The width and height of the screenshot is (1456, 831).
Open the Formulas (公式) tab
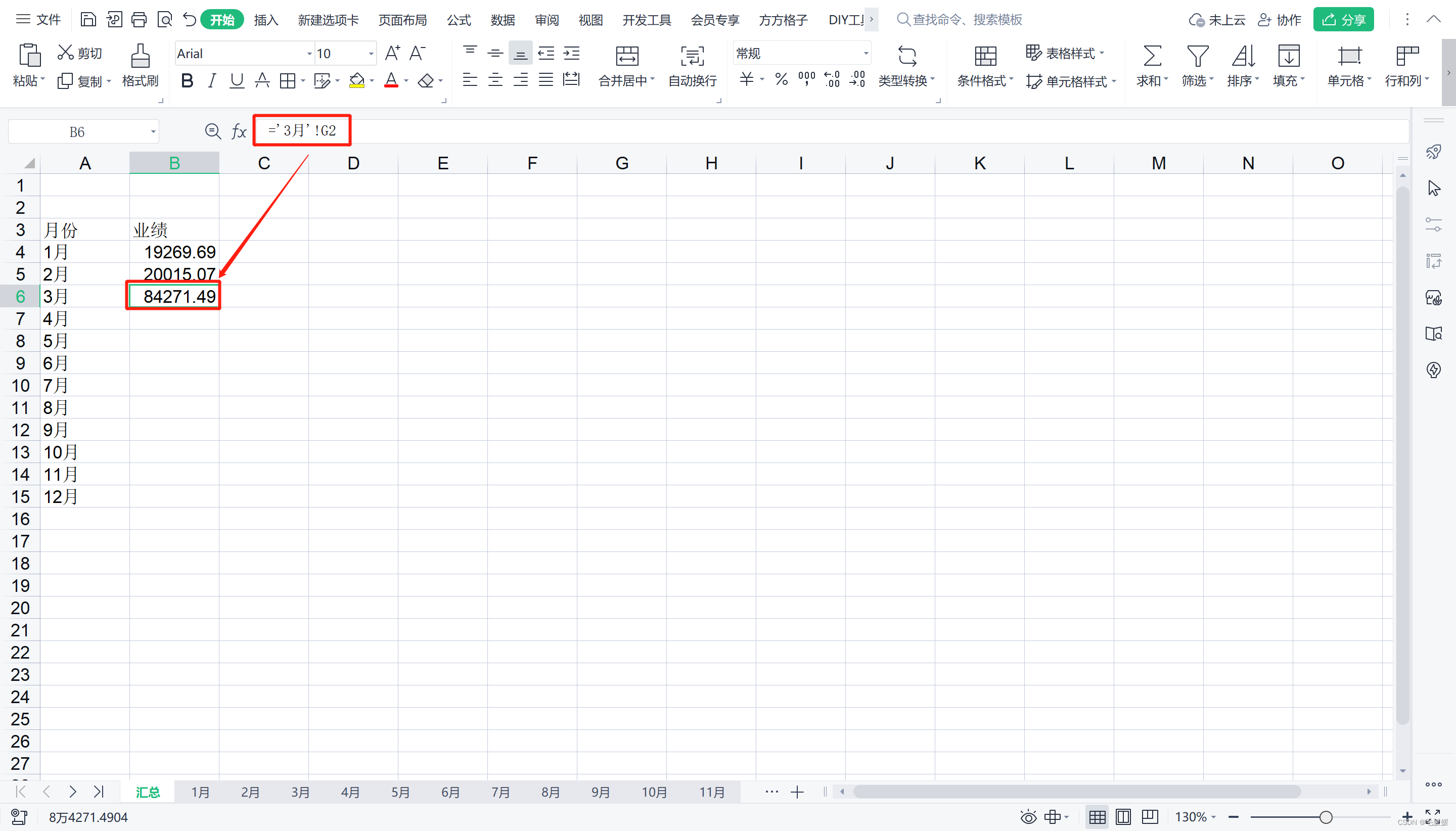(x=459, y=20)
